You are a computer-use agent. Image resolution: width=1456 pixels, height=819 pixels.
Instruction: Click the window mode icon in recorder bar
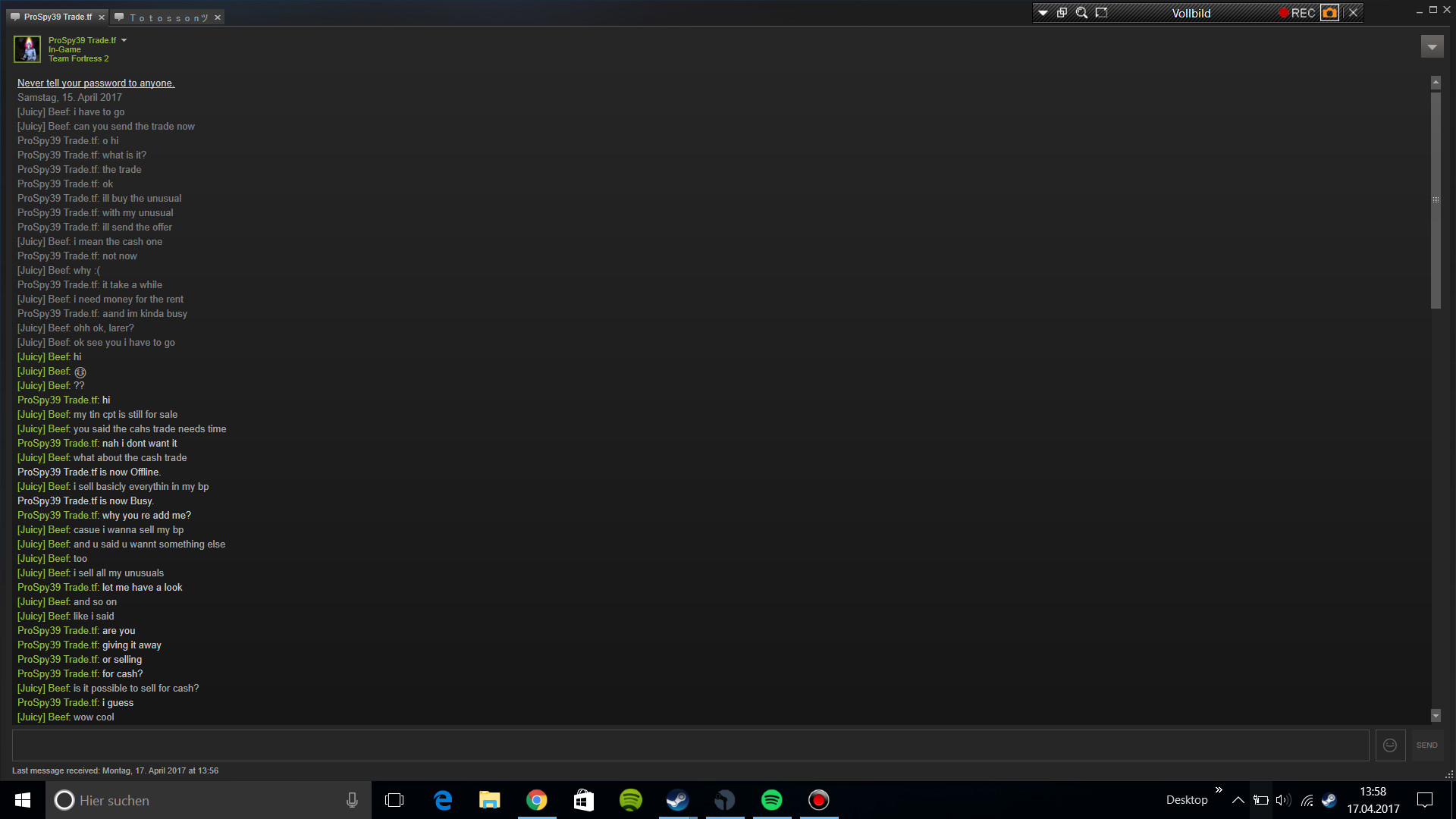point(1062,13)
